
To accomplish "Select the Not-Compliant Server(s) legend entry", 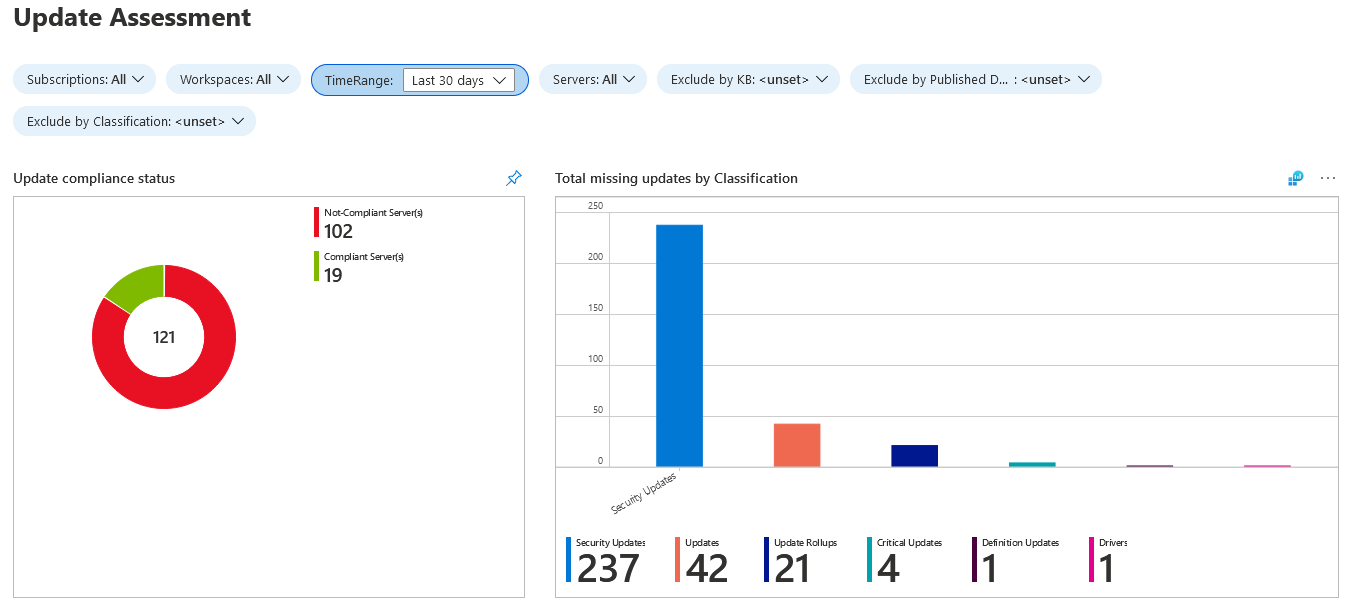I will 369,223.
